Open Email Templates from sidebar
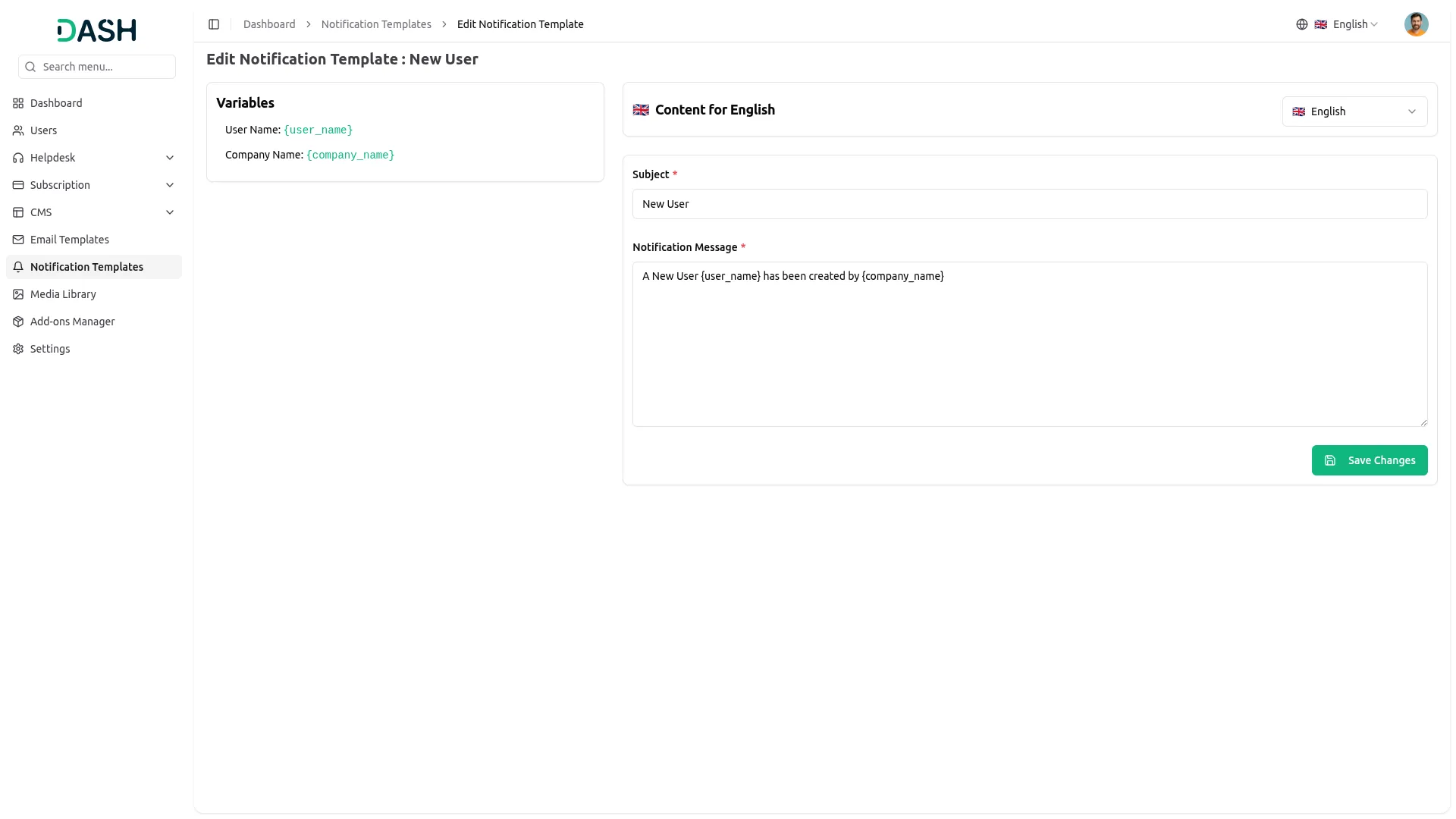The image size is (1456, 819). click(70, 240)
